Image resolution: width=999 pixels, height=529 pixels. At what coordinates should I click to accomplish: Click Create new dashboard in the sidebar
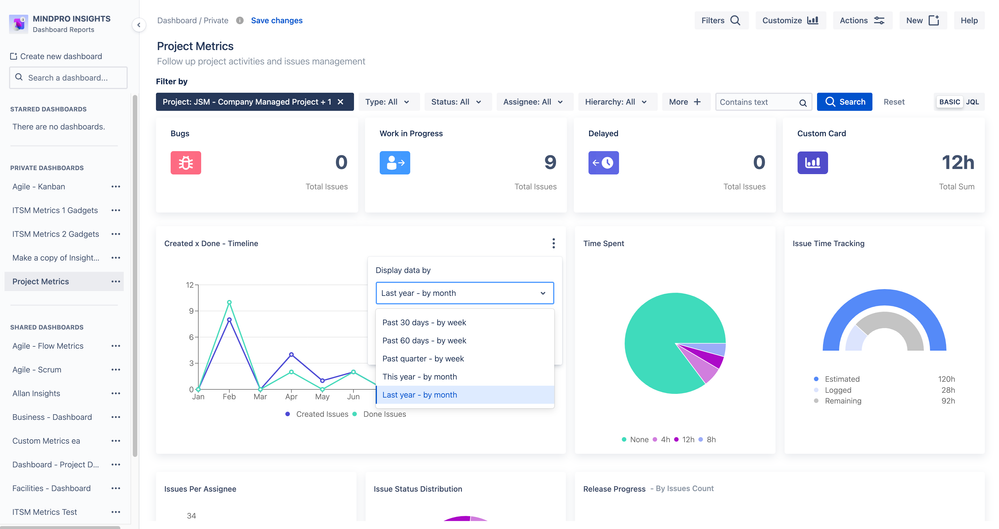pyautogui.click(x=56, y=56)
